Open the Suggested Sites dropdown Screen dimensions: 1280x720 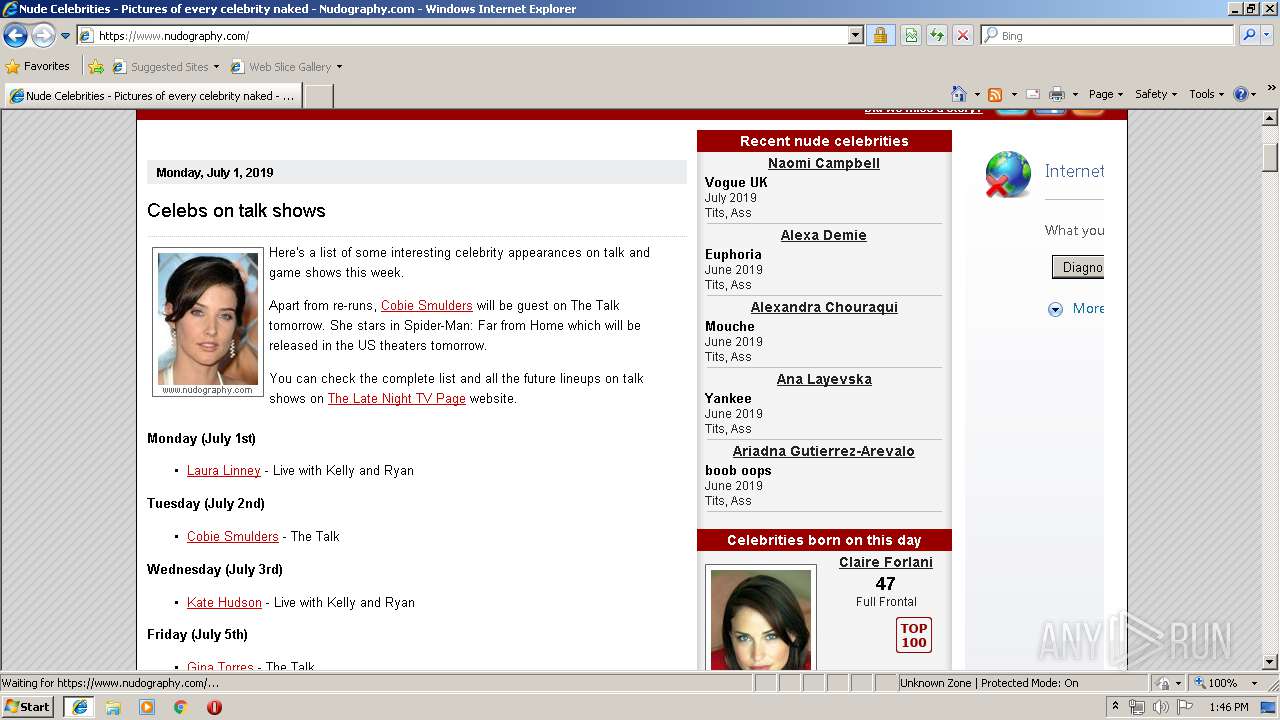coord(165,67)
